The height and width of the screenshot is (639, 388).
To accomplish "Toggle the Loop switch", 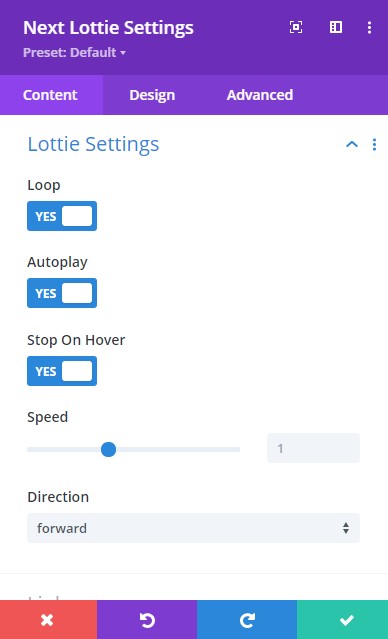I will click(x=62, y=216).
